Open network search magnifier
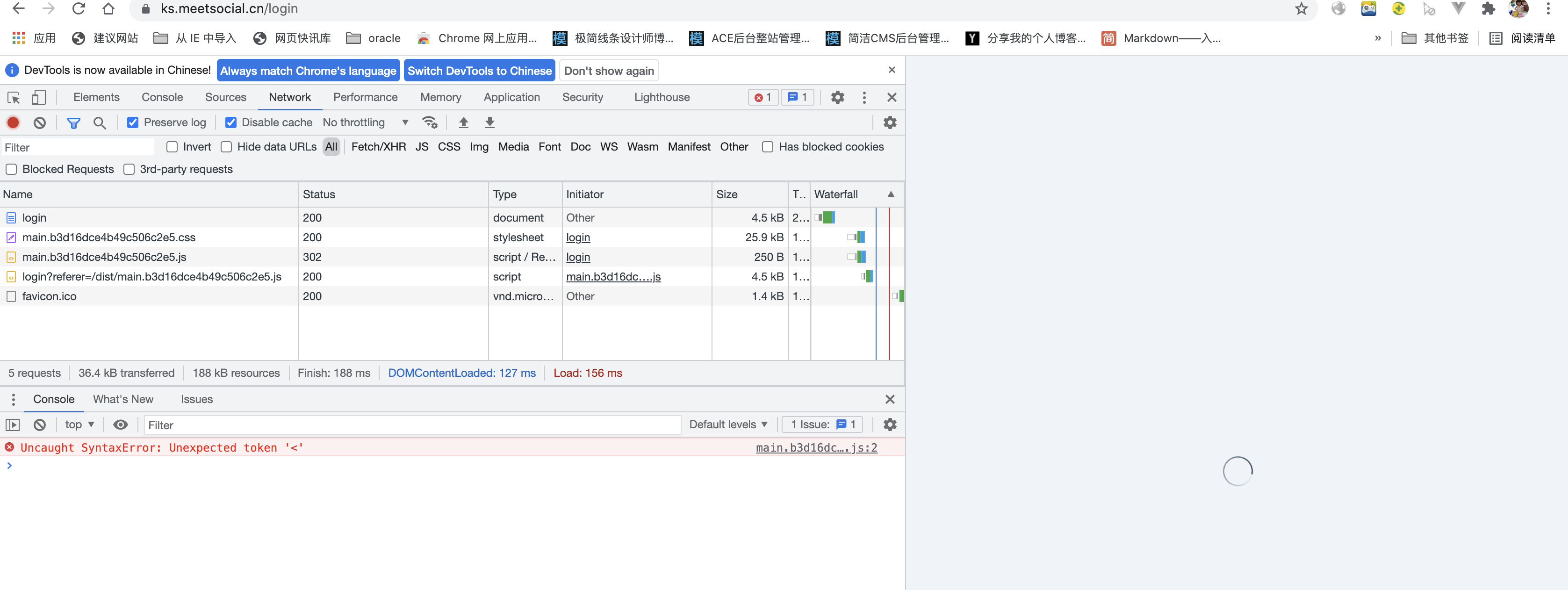 pos(100,123)
